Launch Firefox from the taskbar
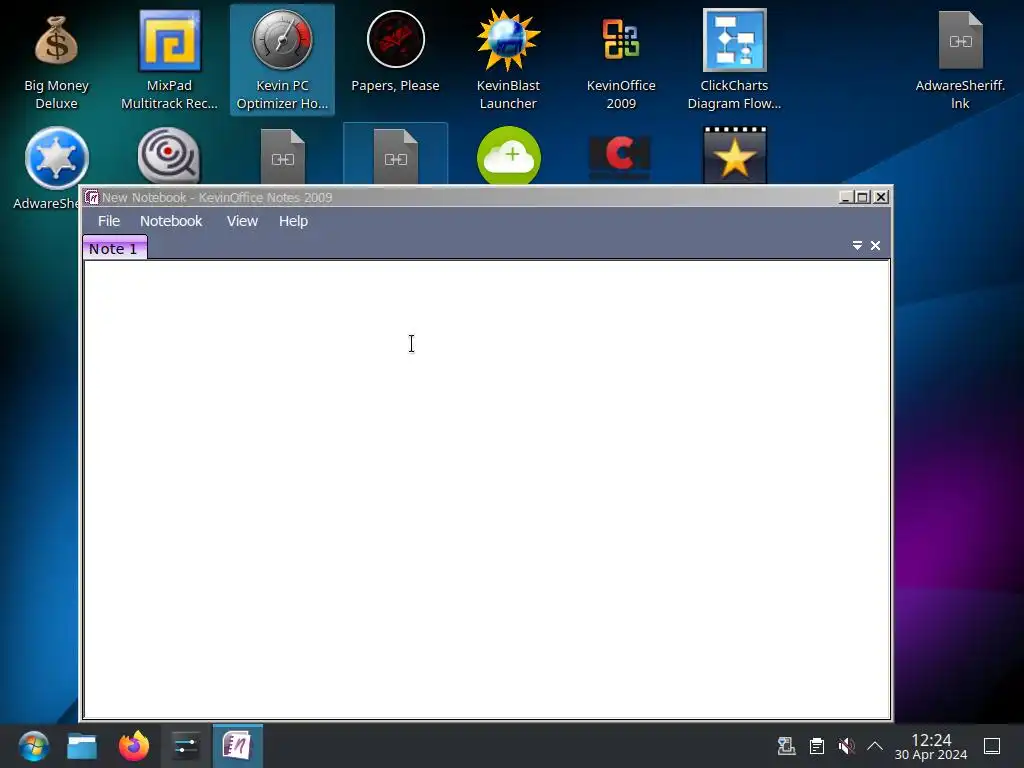The width and height of the screenshot is (1024, 768). 134,746
